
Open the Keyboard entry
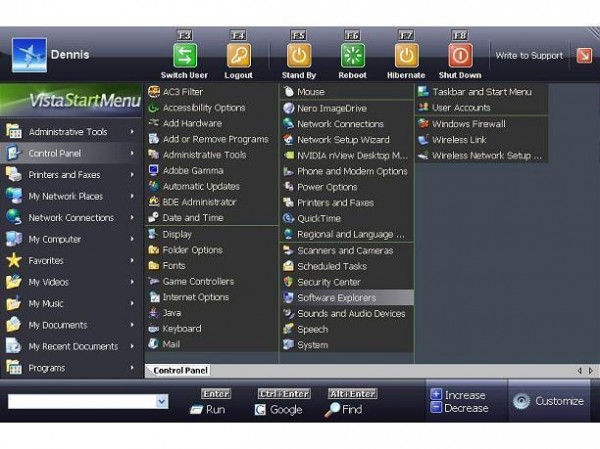pyautogui.click(x=211, y=328)
